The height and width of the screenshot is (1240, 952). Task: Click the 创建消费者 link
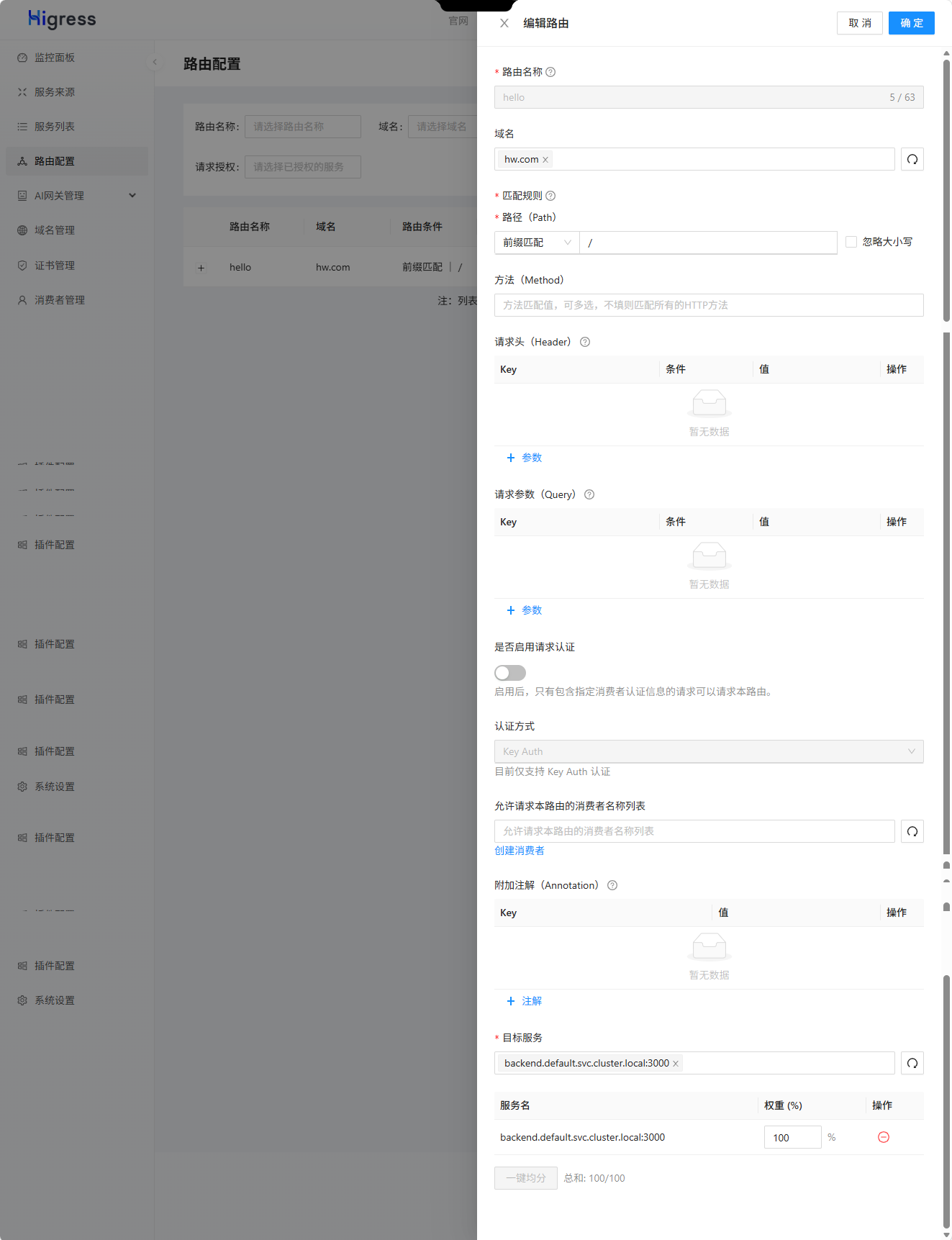coord(520,851)
